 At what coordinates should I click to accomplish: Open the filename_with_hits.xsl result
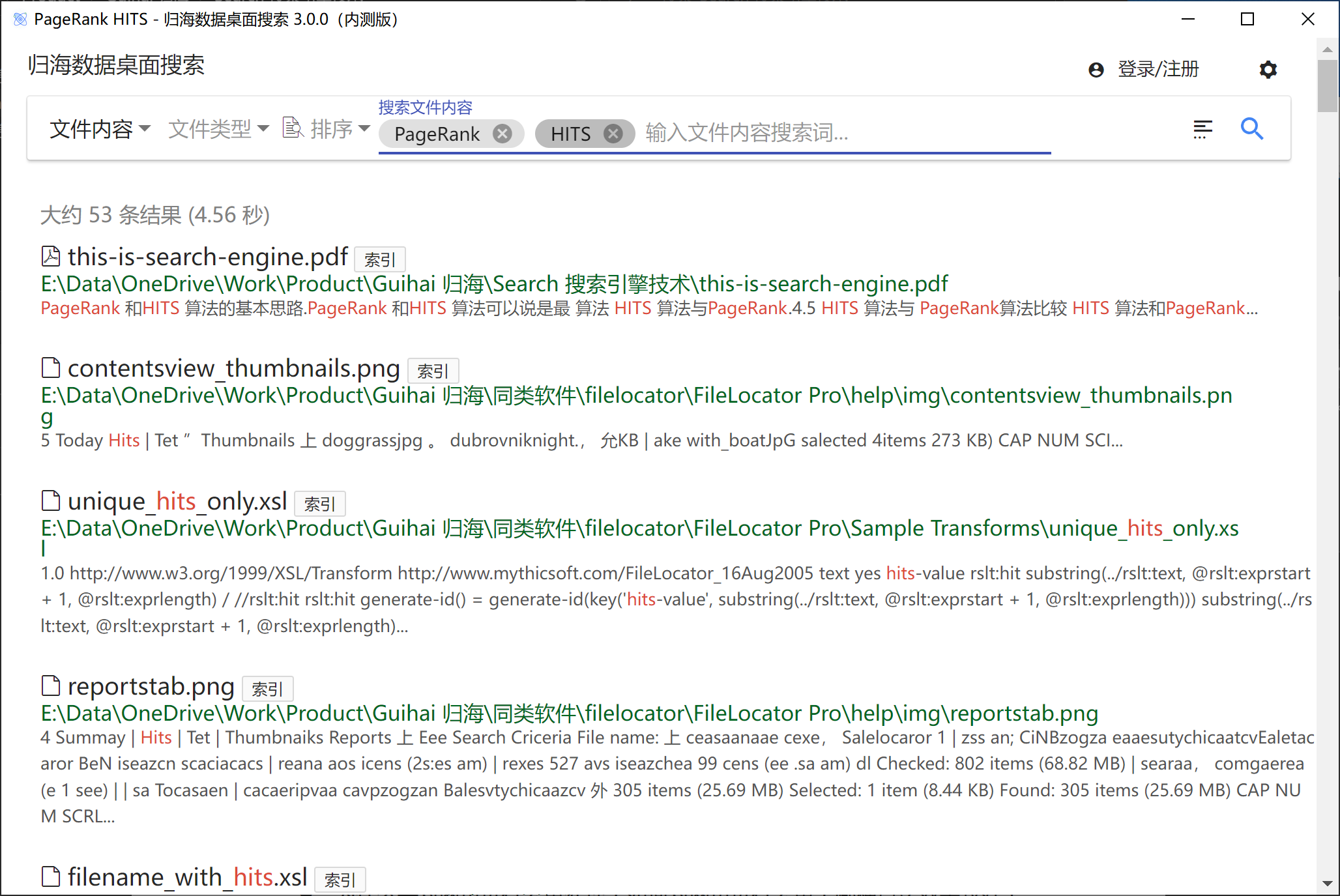(187, 877)
